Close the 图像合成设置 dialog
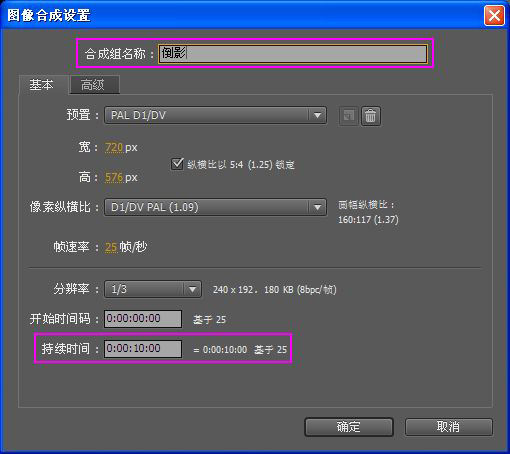The height and width of the screenshot is (454, 510). click(x=494, y=15)
